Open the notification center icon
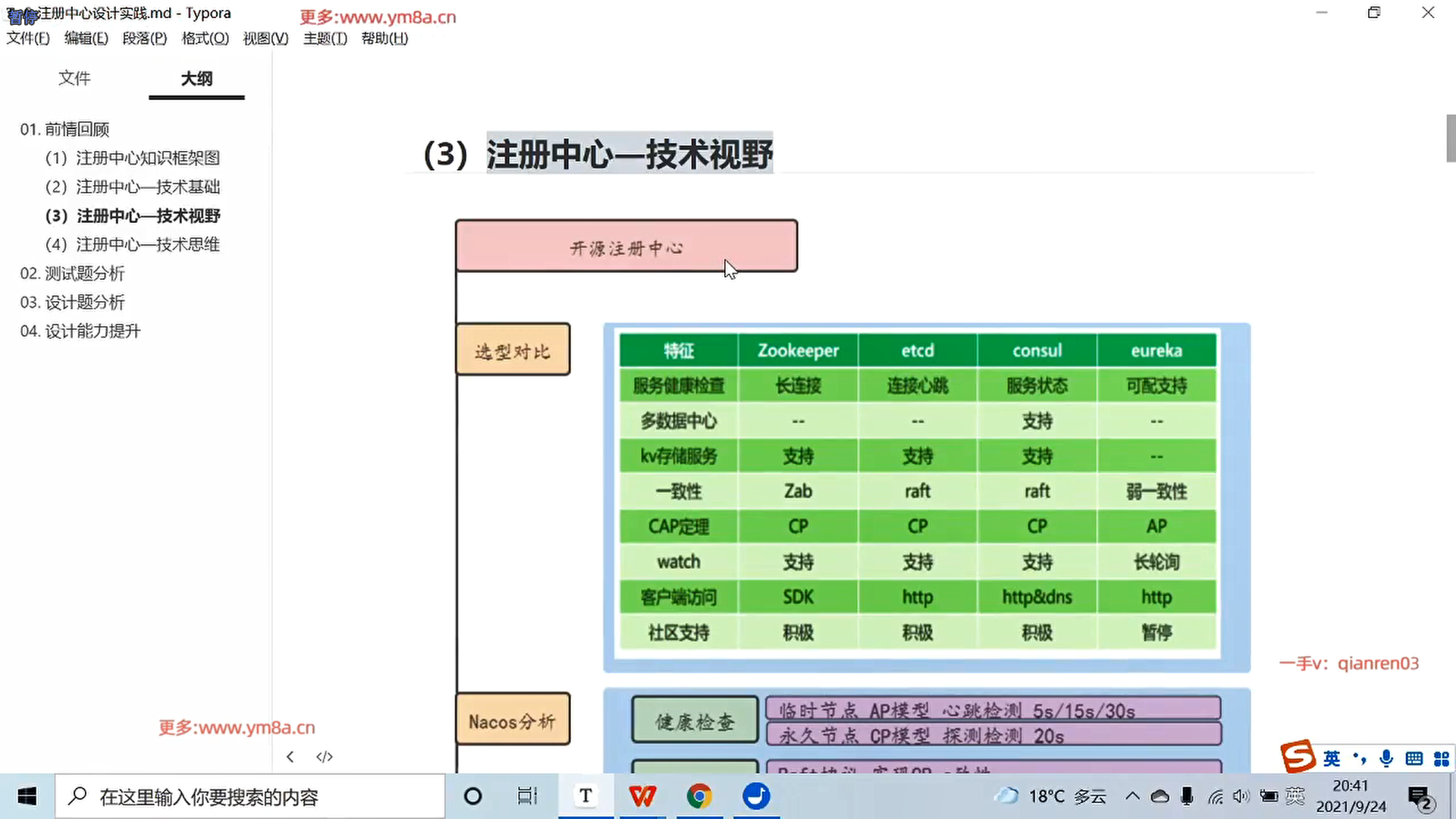This screenshot has height=819, width=1456. tap(1420, 797)
